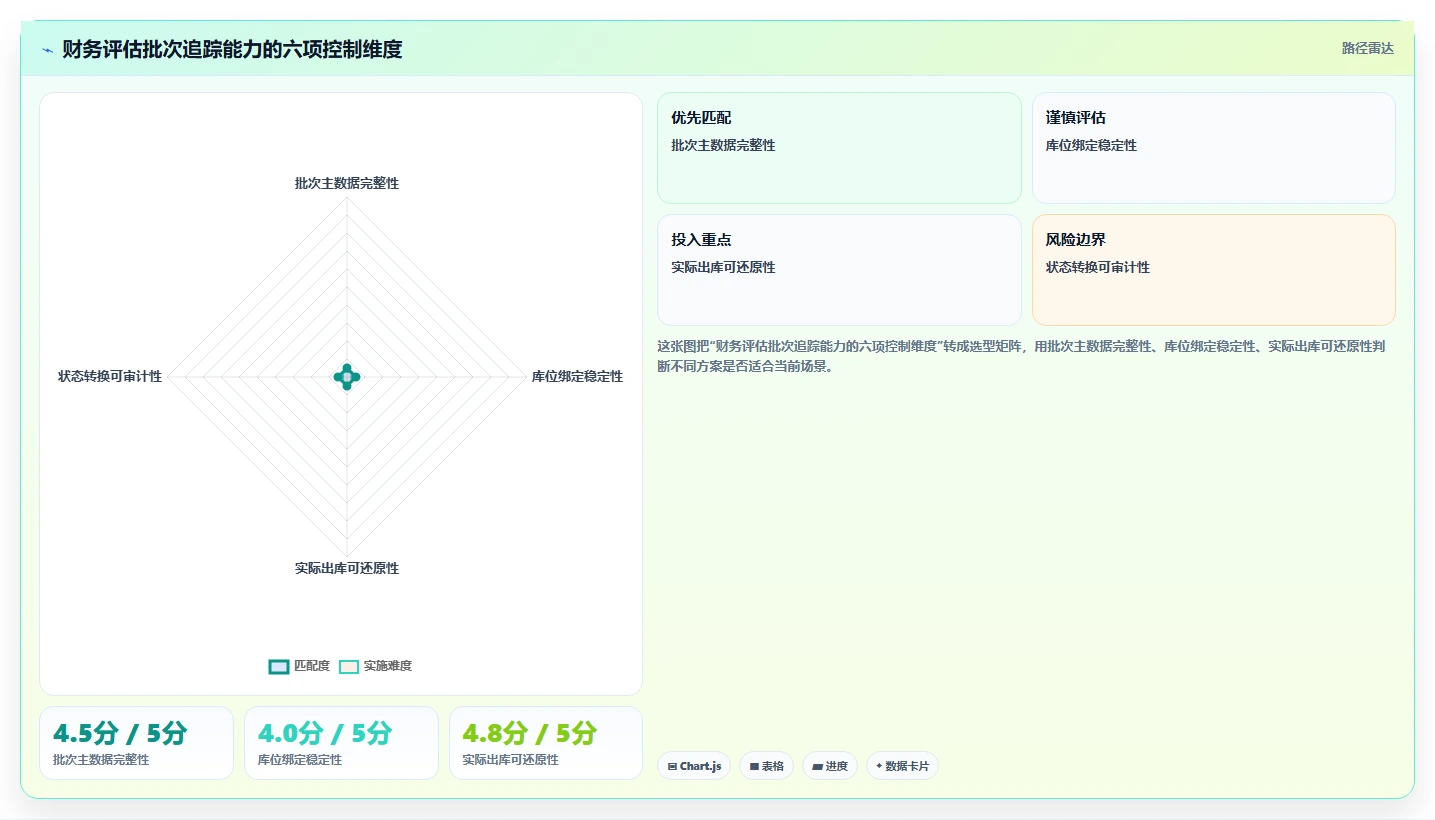
Task: Open the 优先匹配 card
Action: coord(839,148)
